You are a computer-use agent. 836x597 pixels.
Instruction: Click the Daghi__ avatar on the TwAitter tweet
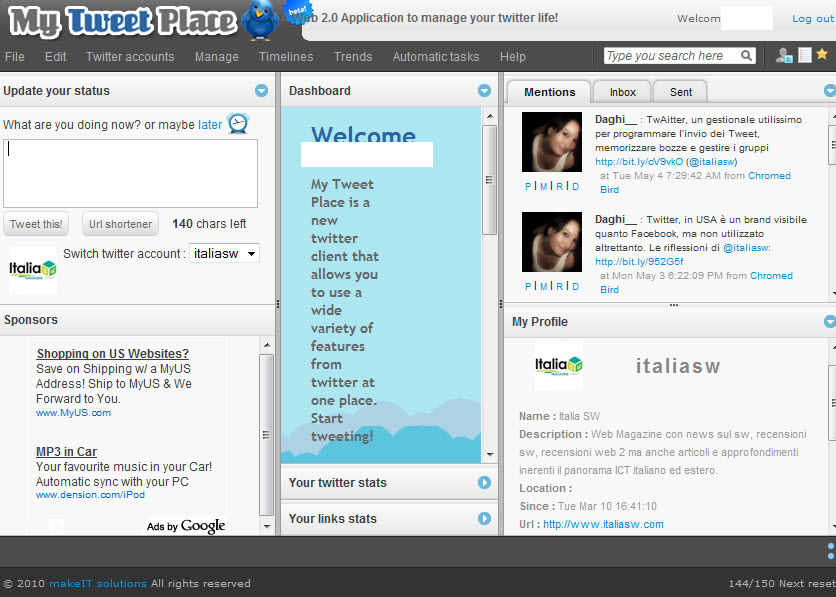[x=552, y=142]
